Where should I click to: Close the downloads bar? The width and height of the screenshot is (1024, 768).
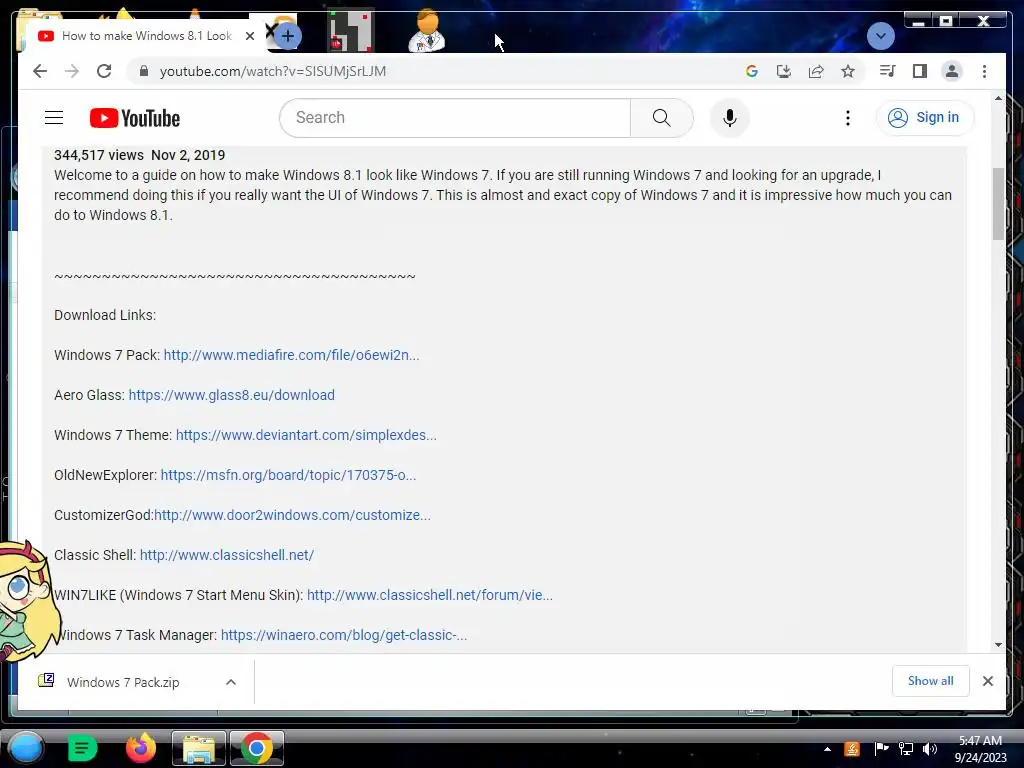click(x=987, y=681)
